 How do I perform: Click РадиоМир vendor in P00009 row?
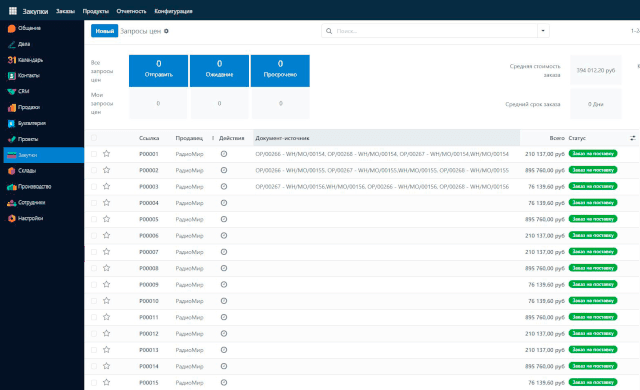click(x=189, y=285)
